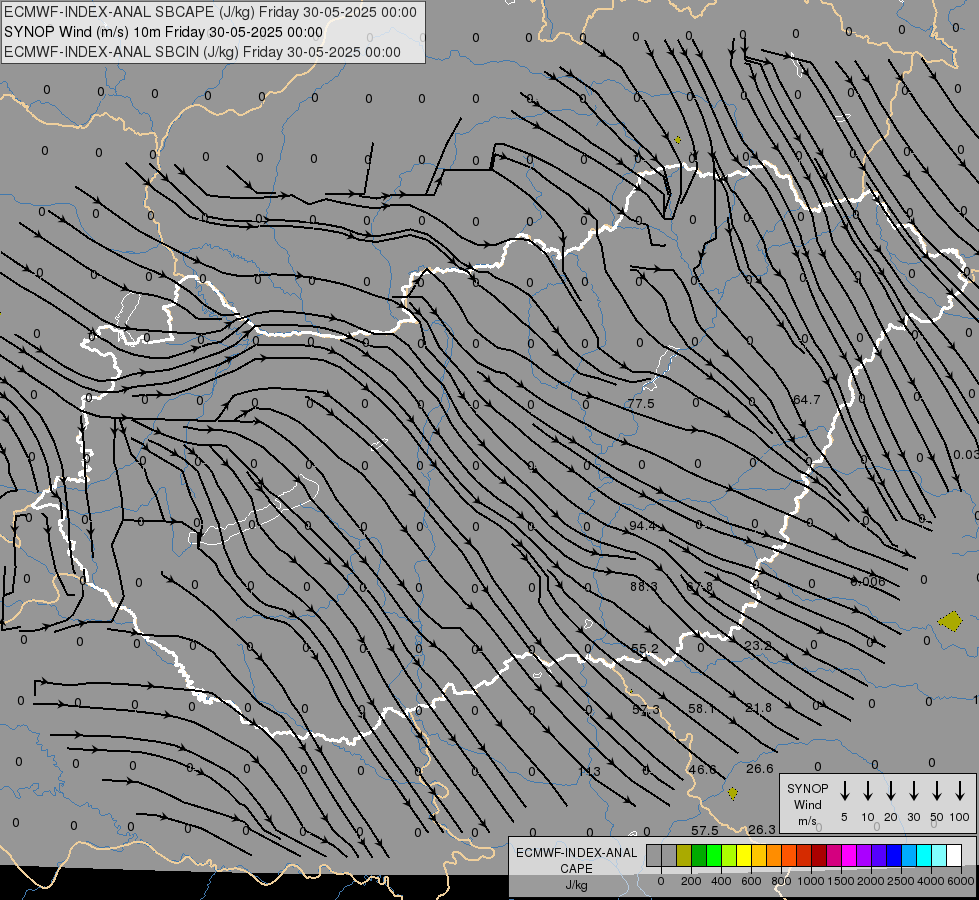Viewport: 979px width, 900px height.
Task: Click the SBCIN title line
Action: pos(202,52)
